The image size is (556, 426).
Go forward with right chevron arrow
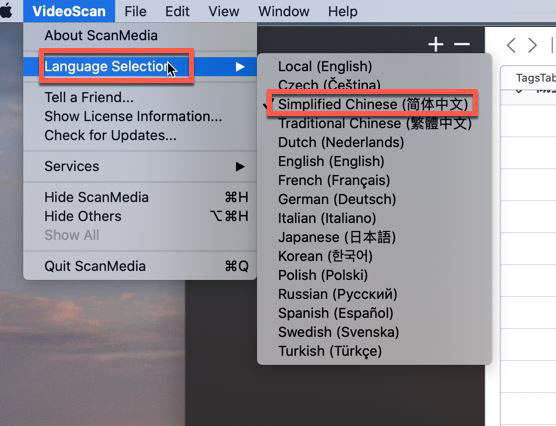(x=532, y=45)
